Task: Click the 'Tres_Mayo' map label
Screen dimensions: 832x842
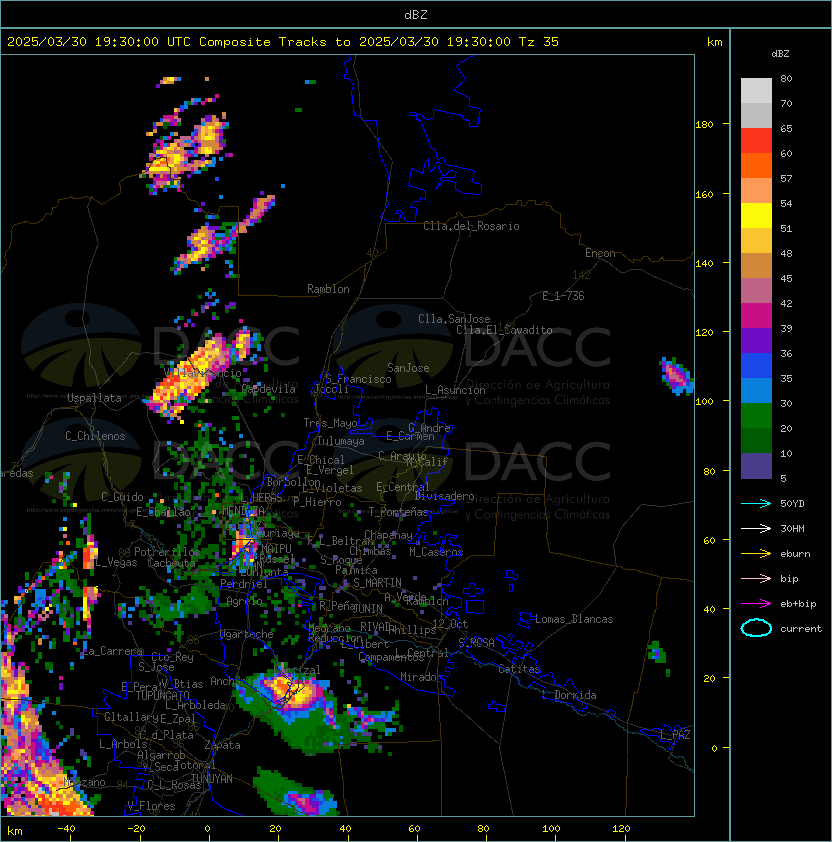Action: [330, 423]
